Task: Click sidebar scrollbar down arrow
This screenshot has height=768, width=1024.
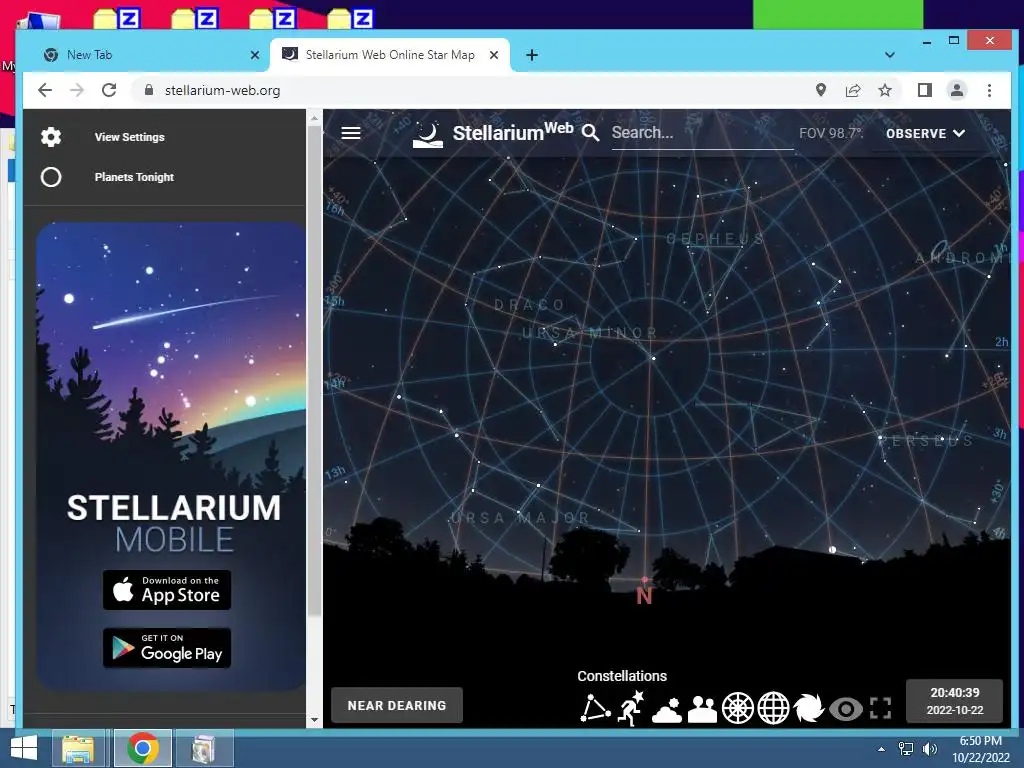Action: (314, 720)
